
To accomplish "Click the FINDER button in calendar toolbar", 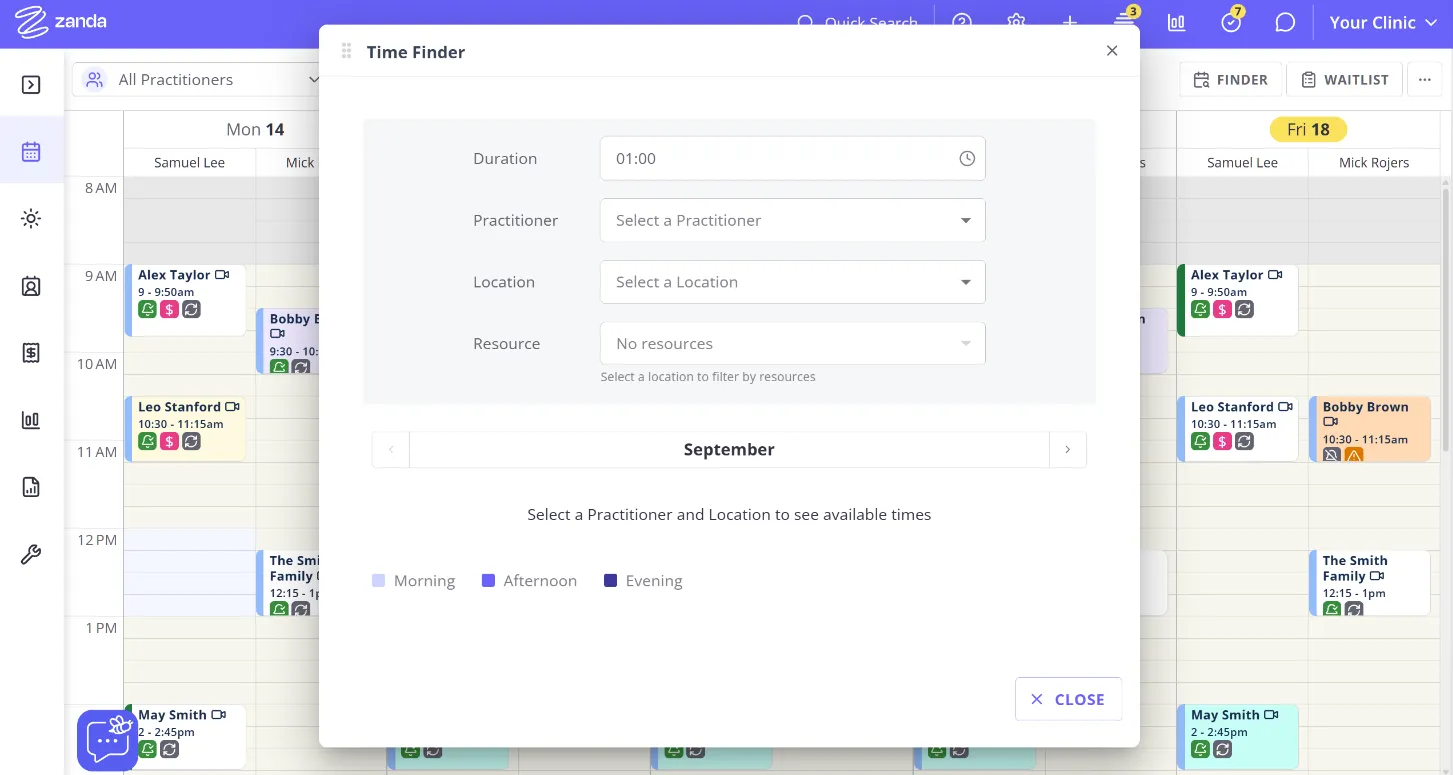I will pyautogui.click(x=1229, y=80).
